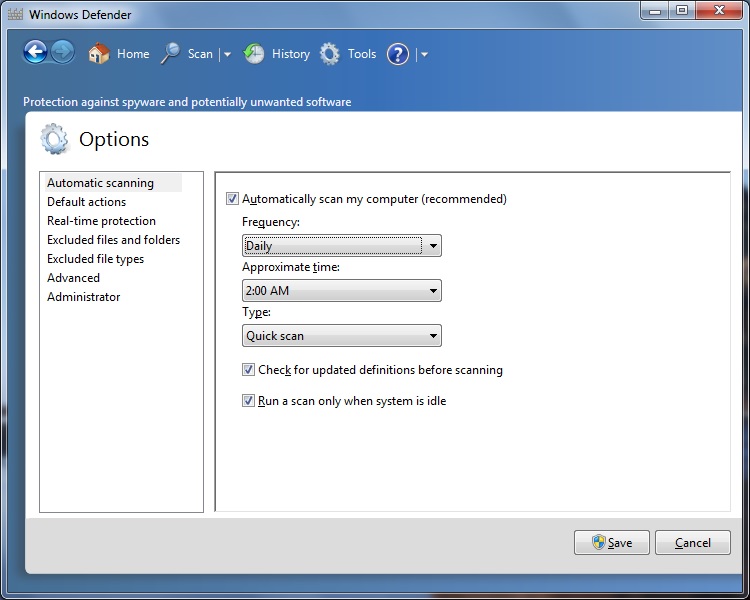Open Tools via the gear icon
Viewport: 750px width, 600px height.
[330, 54]
